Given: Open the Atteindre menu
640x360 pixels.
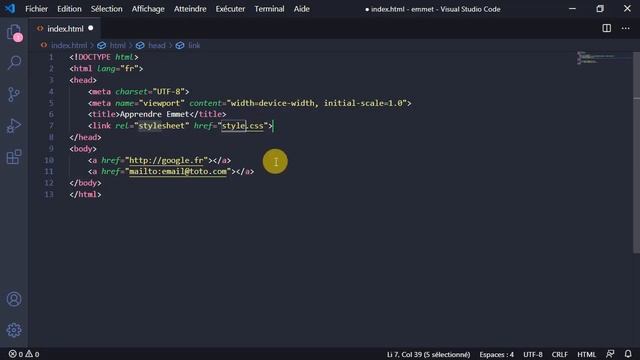Looking at the screenshot, I should tap(190, 9).
